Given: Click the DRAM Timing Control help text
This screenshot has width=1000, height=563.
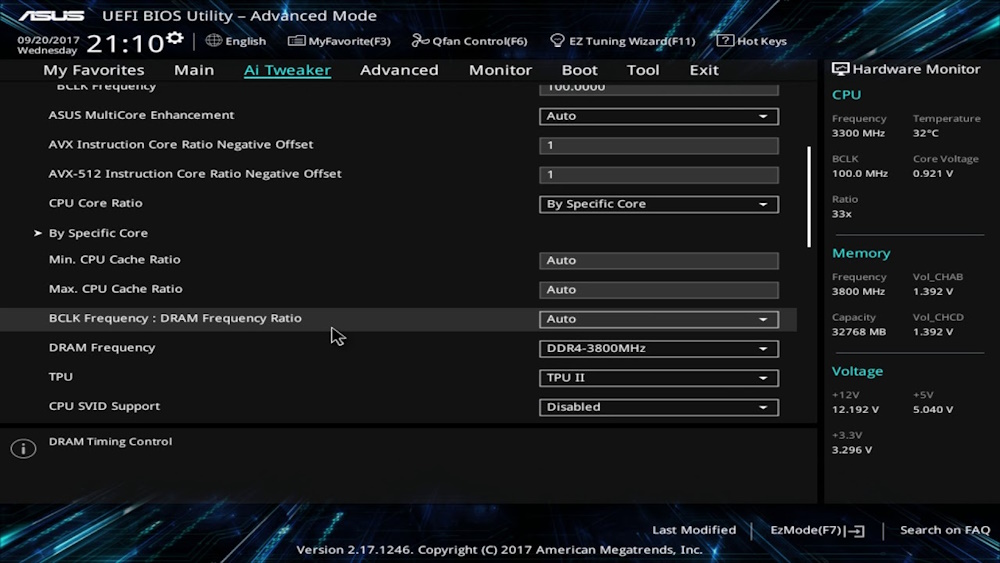Looking at the screenshot, I should click(x=110, y=441).
